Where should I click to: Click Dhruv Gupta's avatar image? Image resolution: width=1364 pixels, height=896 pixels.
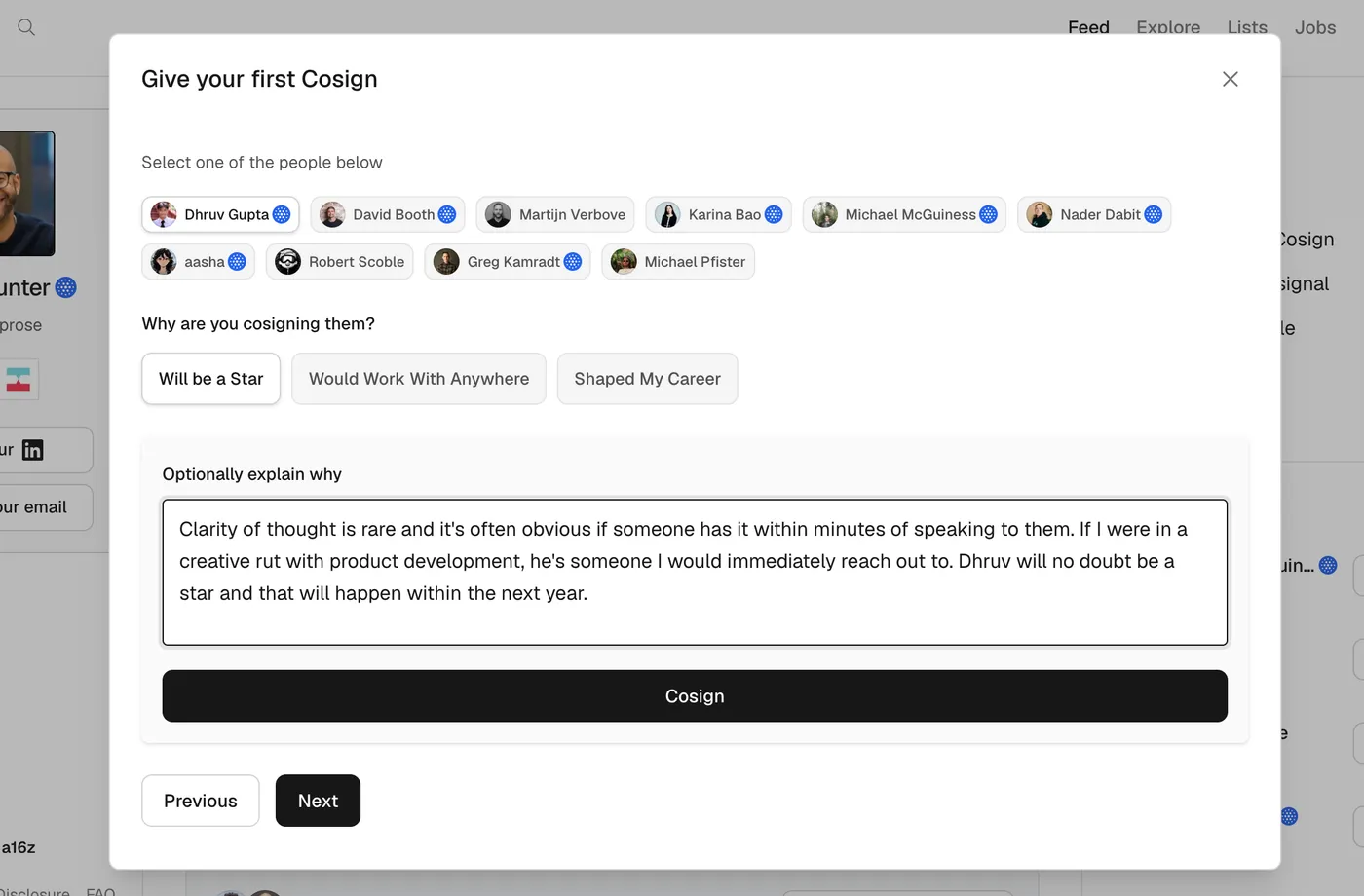164,214
